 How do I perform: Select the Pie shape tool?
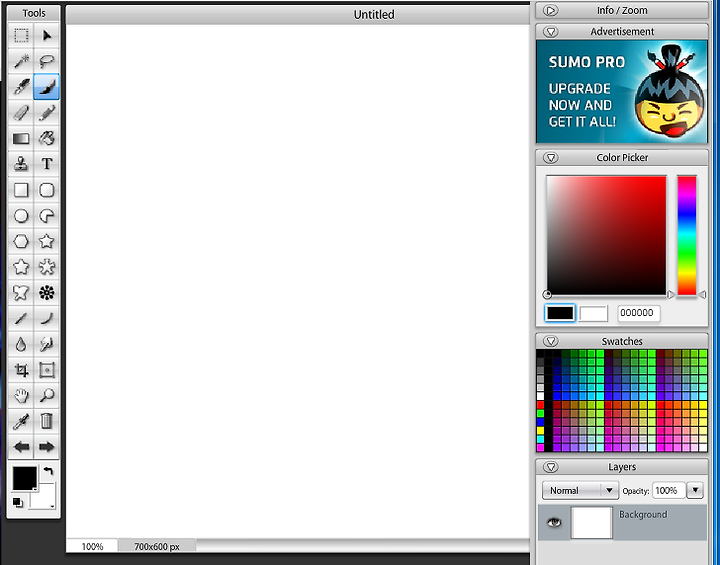tap(46, 215)
